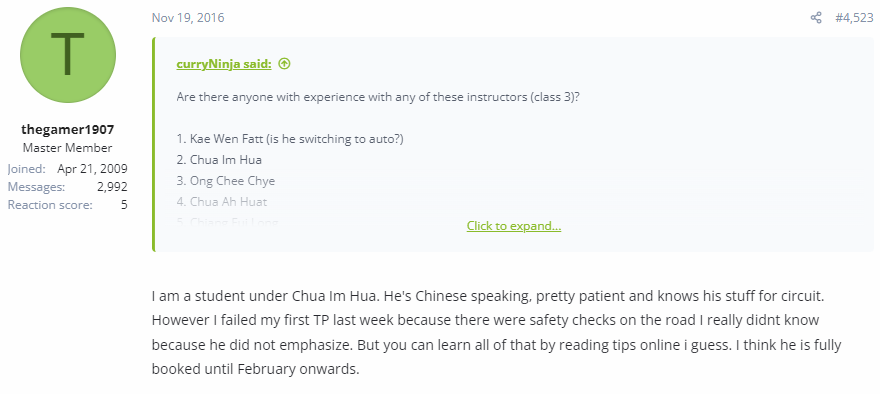Click the Messages label in user info
The height and width of the screenshot is (394, 880).
(x=36, y=187)
